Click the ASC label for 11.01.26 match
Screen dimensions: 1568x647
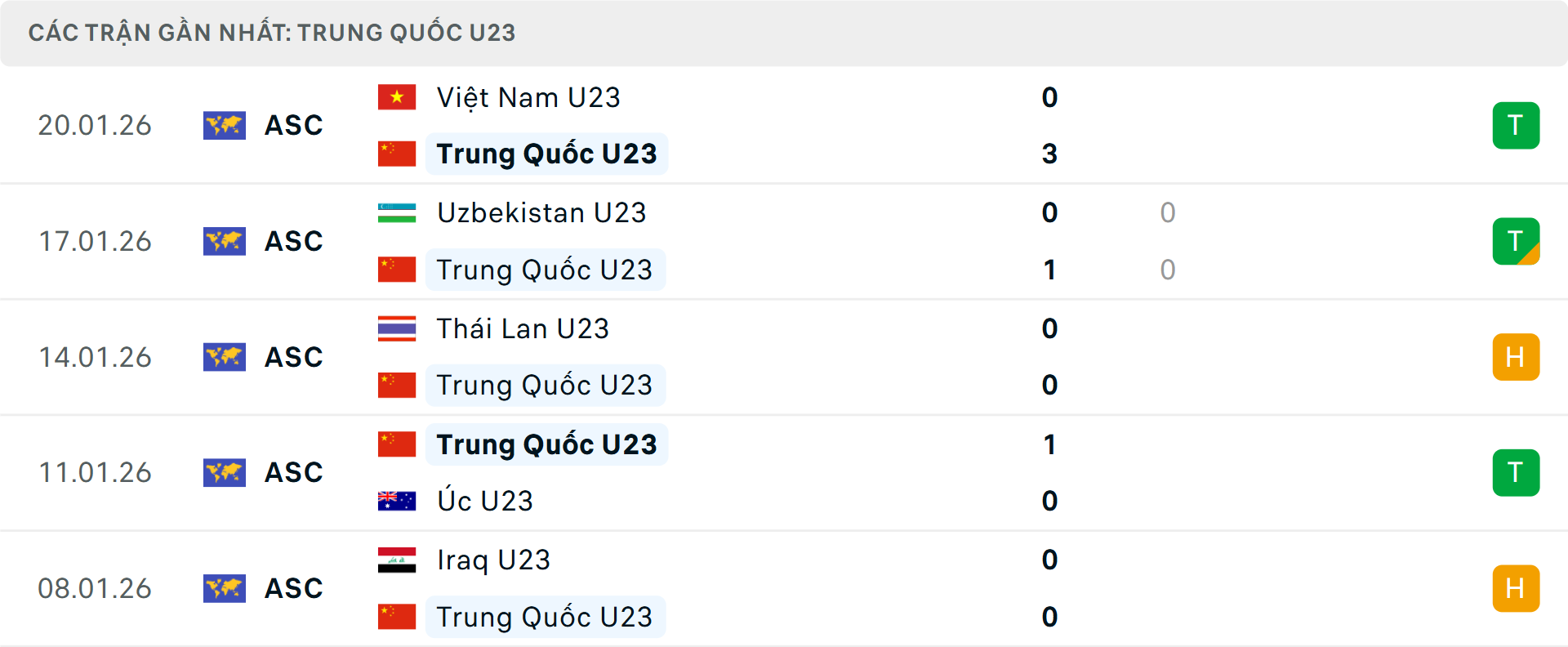click(293, 472)
